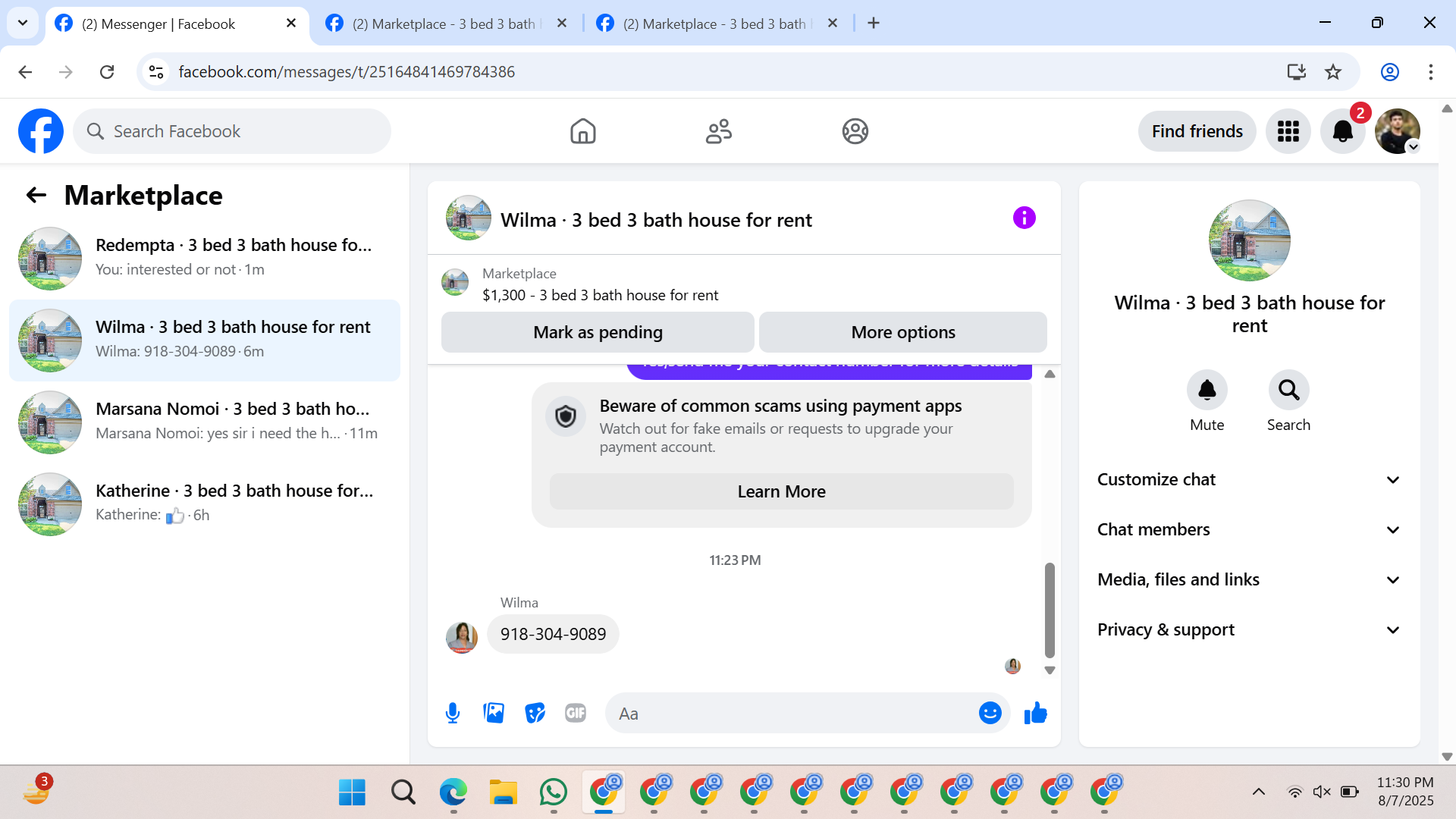Click Mark as pending button
The width and height of the screenshot is (1456, 819).
pos(598,332)
